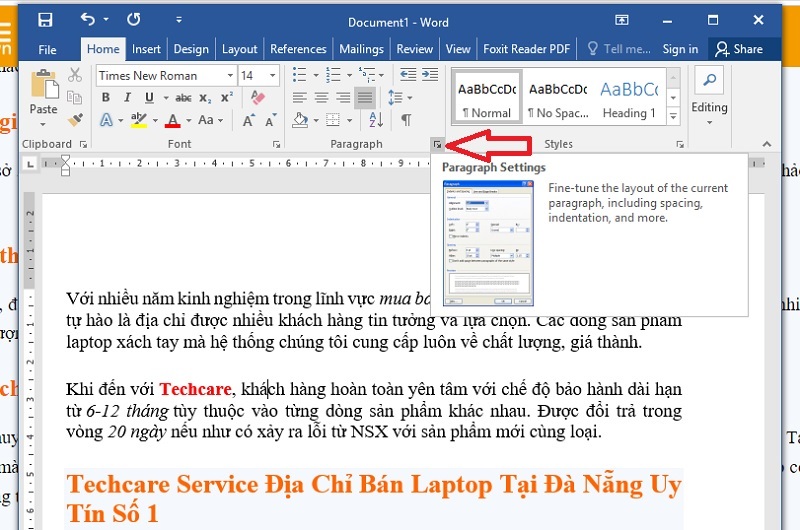Toggle italic formatting
The image size is (800, 530).
127,97
